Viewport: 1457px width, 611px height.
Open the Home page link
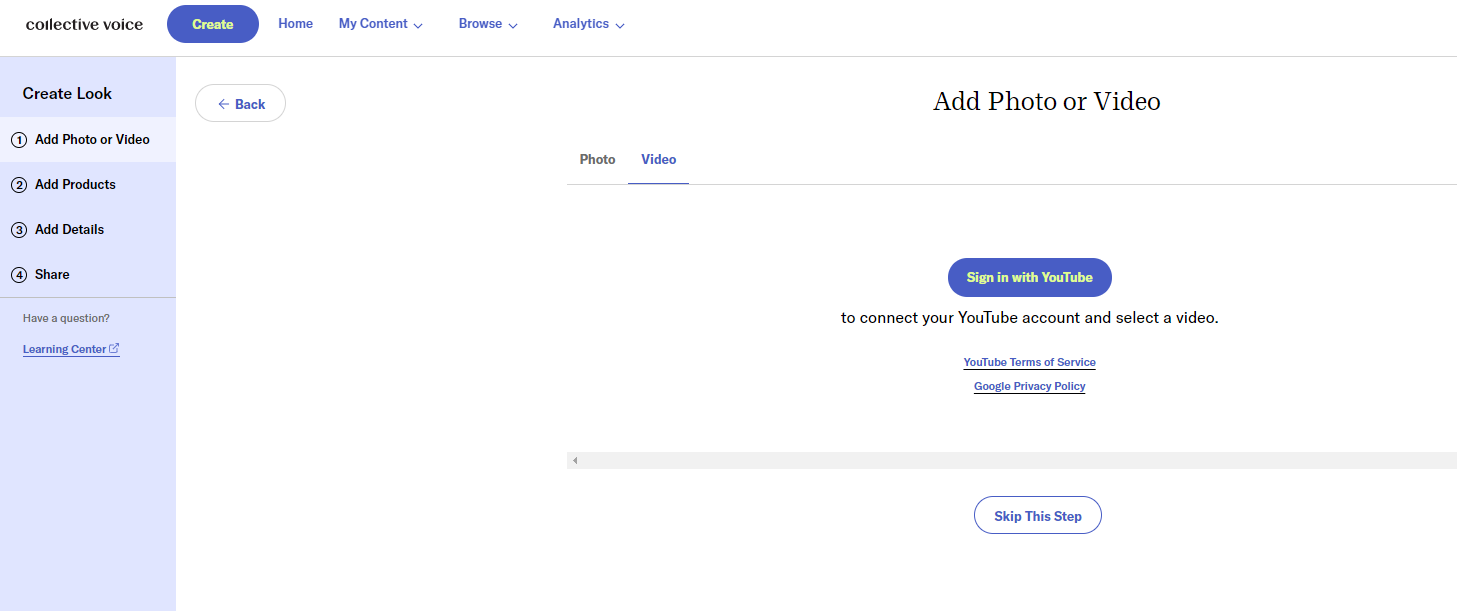click(296, 23)
